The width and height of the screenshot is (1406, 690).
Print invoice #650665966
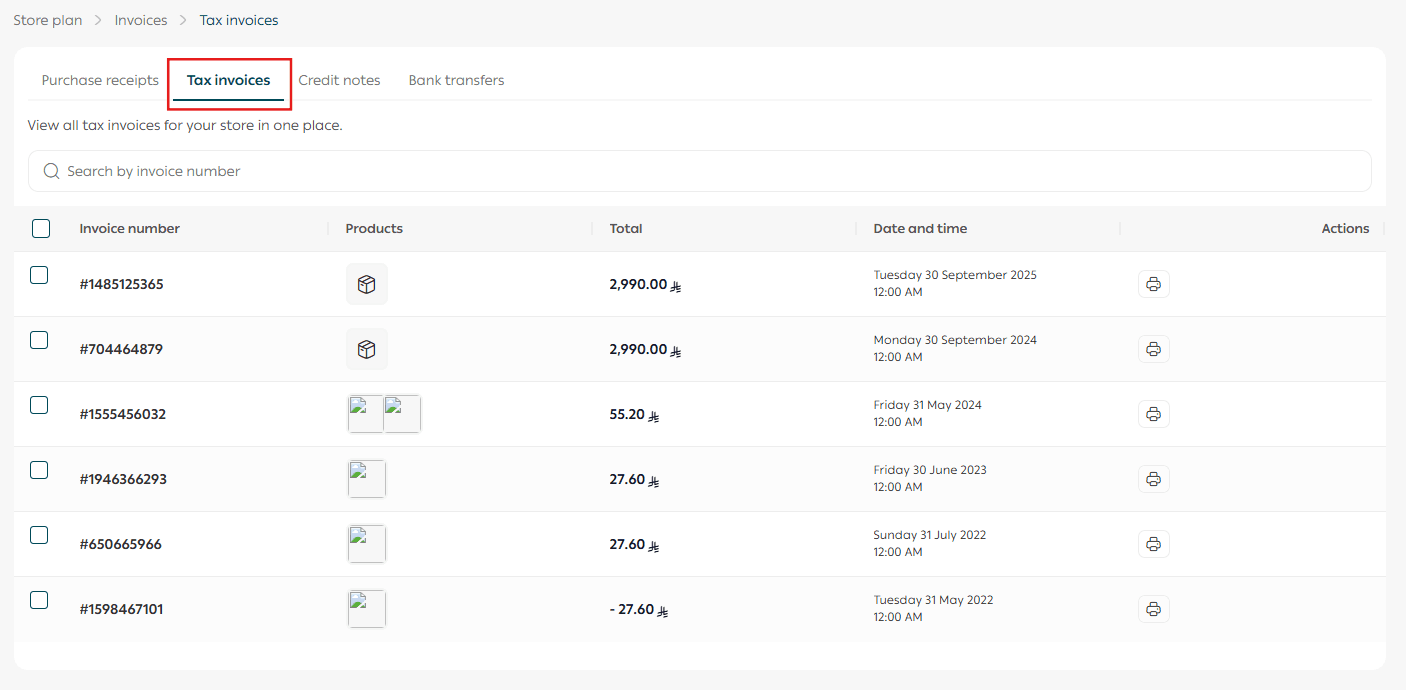(x=1153, y=544)
